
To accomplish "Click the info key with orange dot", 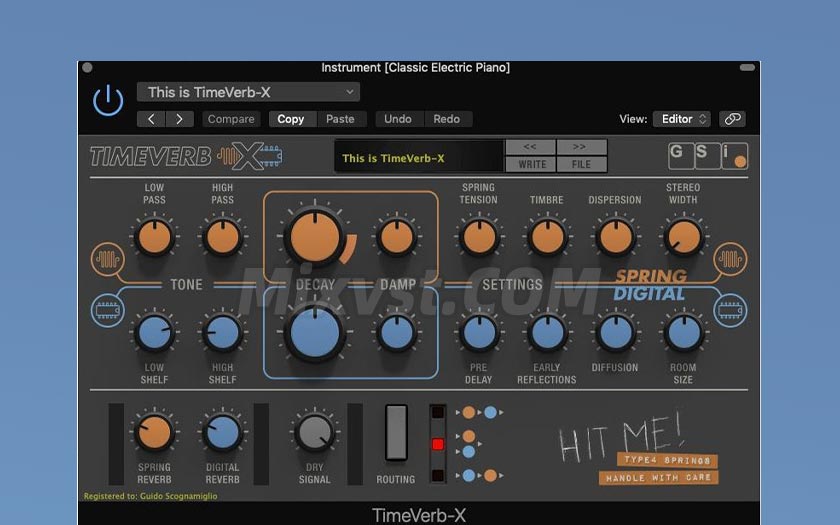I will (x=734, y=156).
